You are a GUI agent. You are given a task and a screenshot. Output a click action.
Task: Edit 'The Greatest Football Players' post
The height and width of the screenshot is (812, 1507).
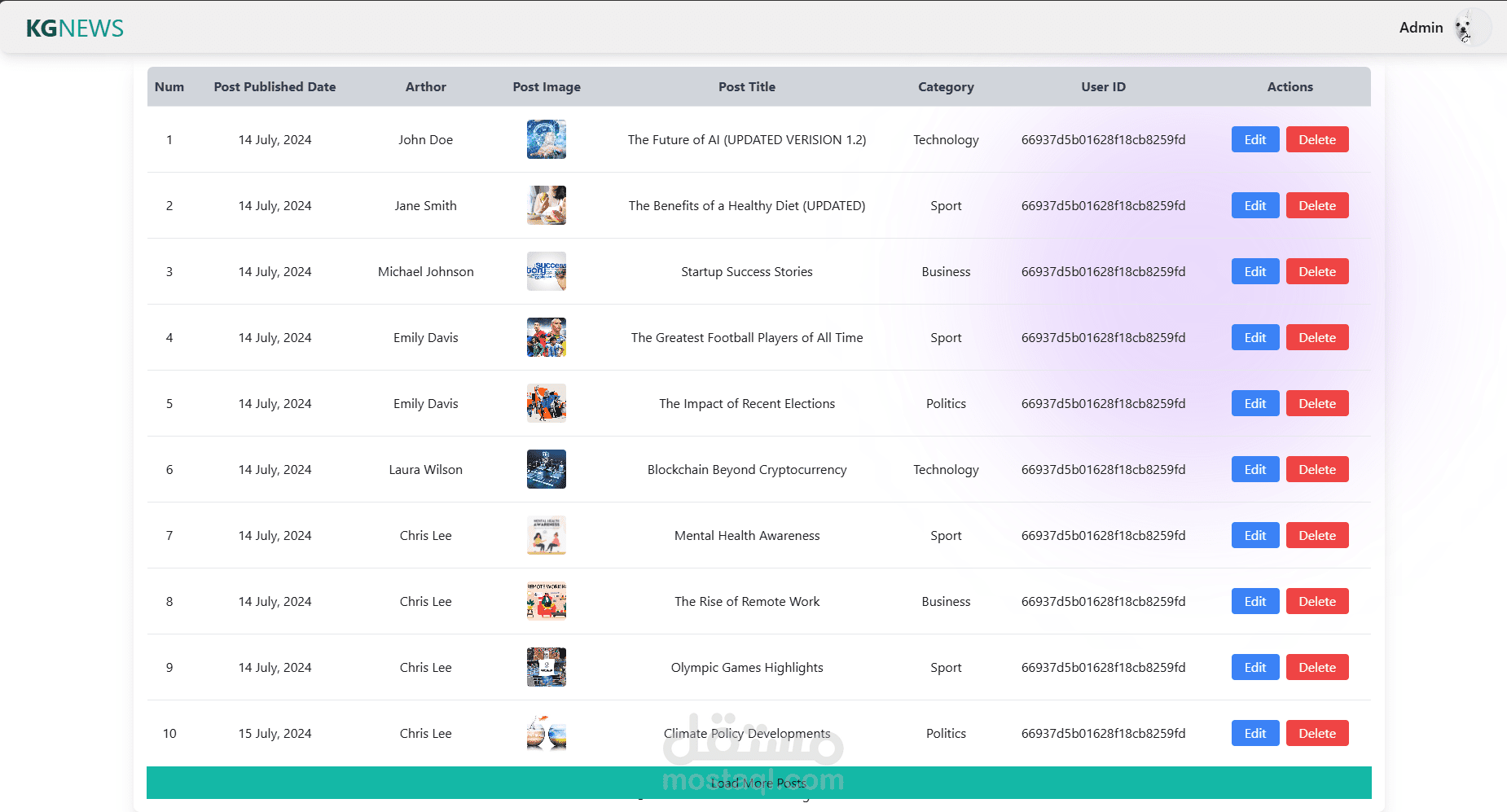point(1255,337)
